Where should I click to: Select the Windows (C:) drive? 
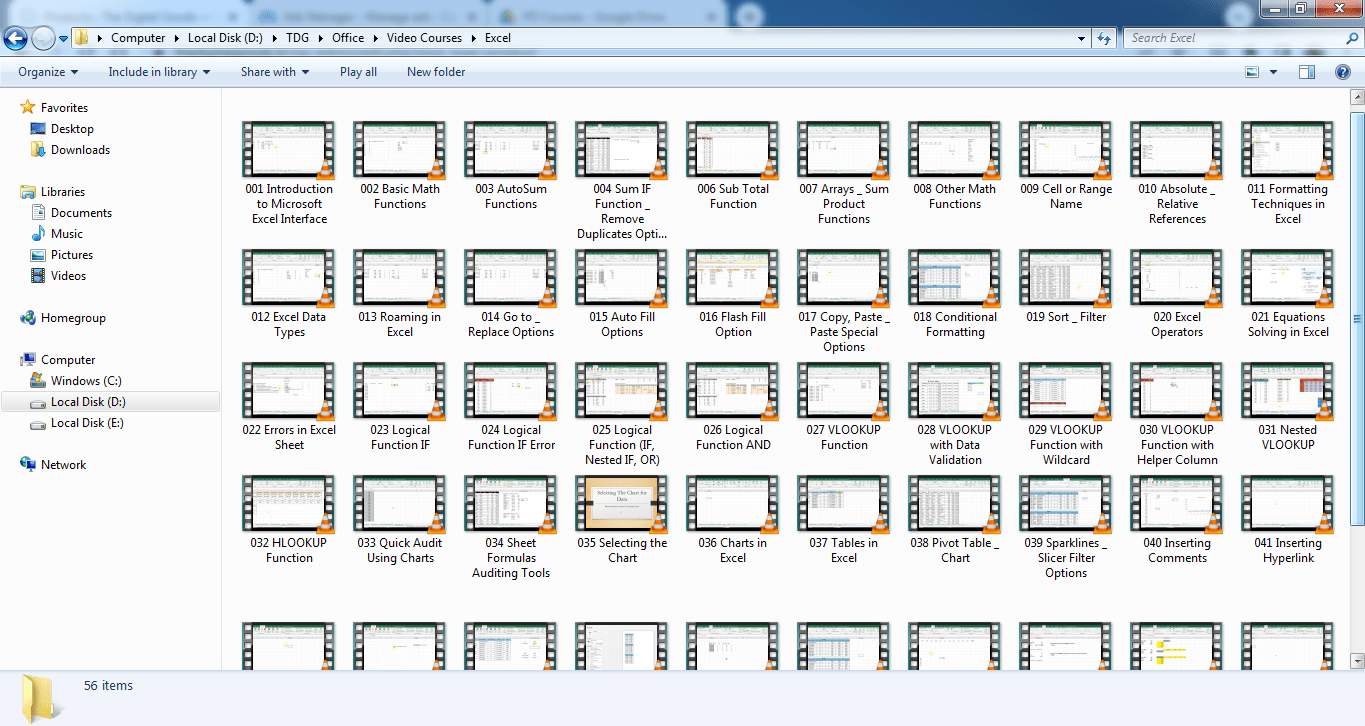(x=88, y=381)
